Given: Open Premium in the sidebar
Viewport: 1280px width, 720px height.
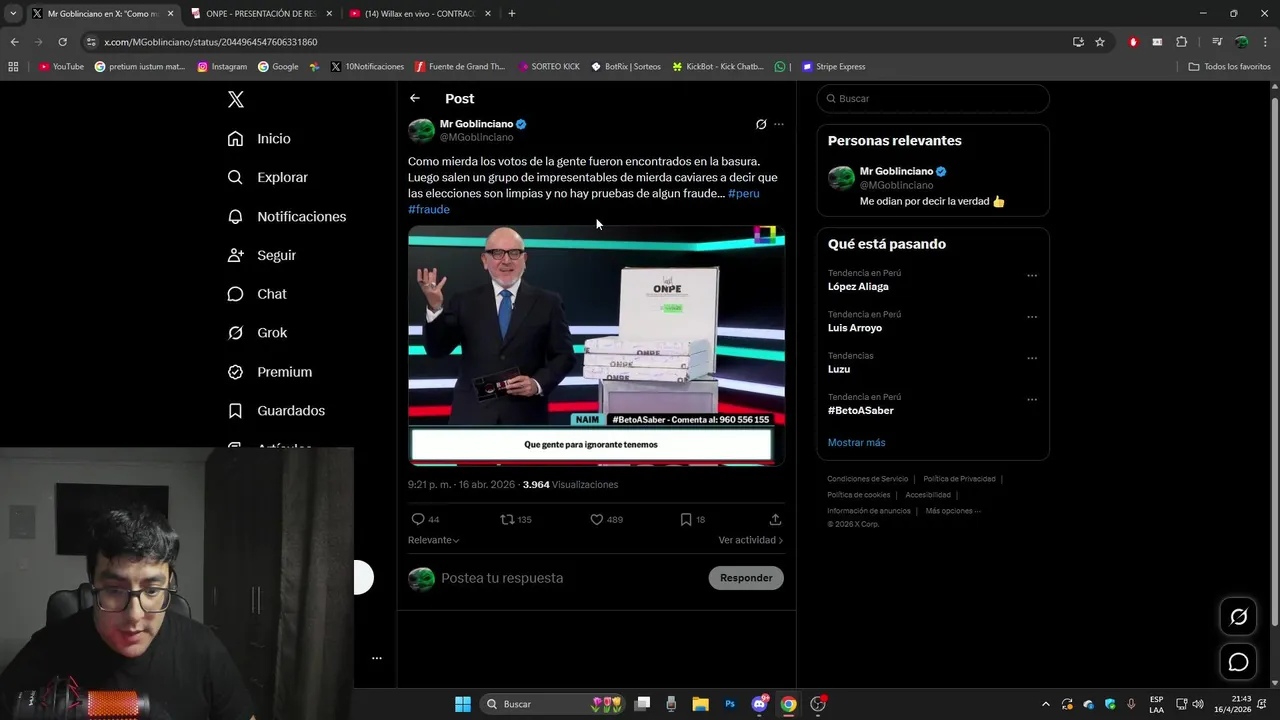Looking at the screenshot, I should coord(270,372).
